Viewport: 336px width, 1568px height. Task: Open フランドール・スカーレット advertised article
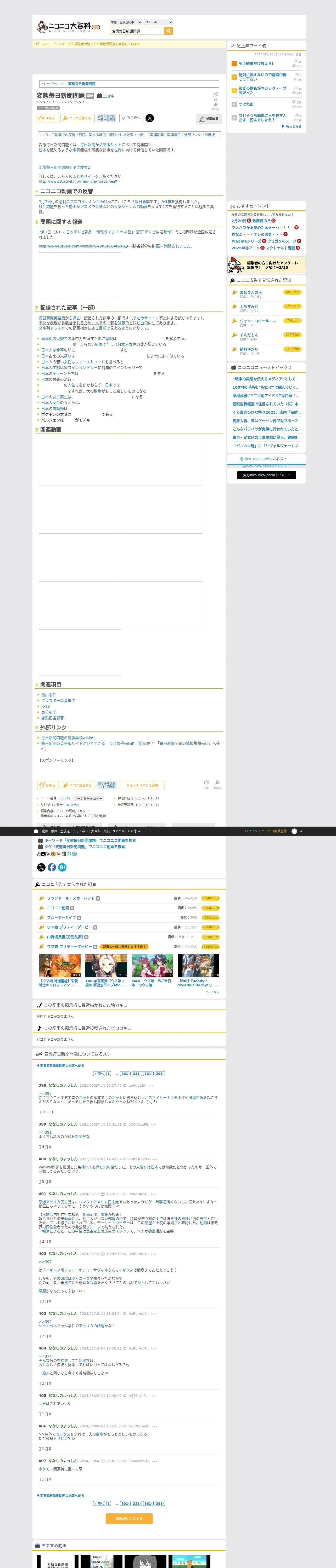tap(71, 898)
